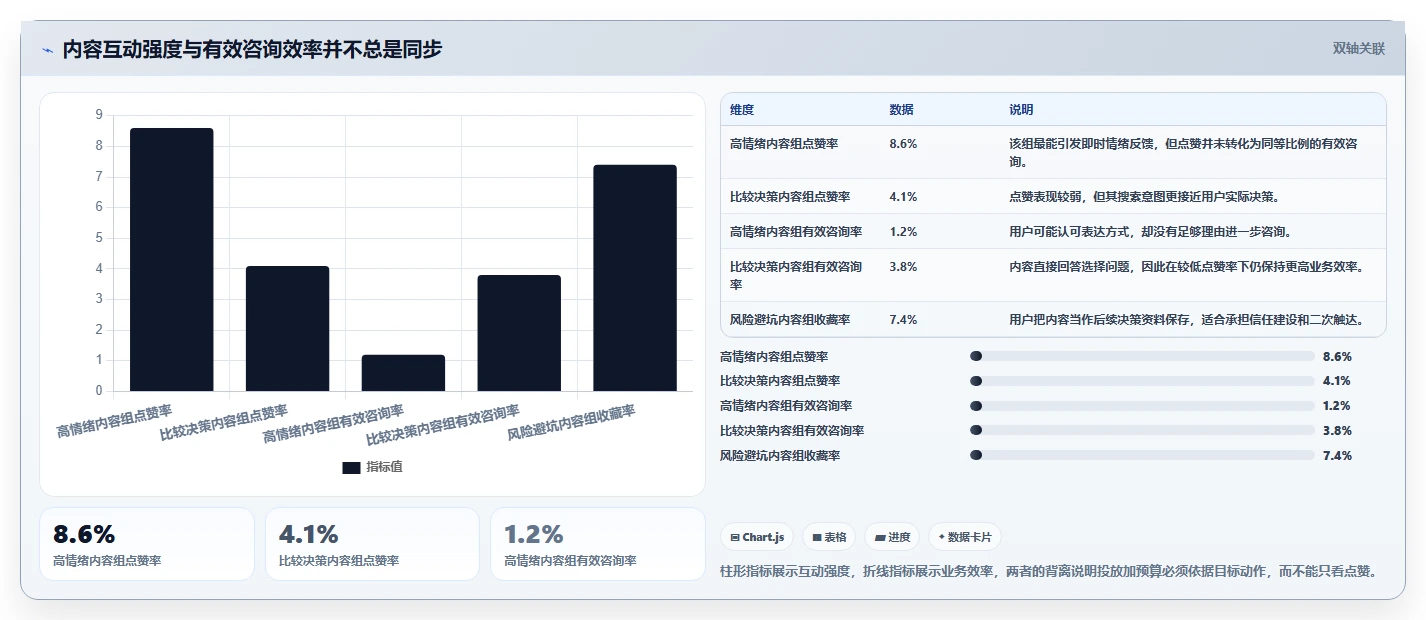Click the 4.1% value in the table
The image size is (1426, 620).
(x=903, y=197)
